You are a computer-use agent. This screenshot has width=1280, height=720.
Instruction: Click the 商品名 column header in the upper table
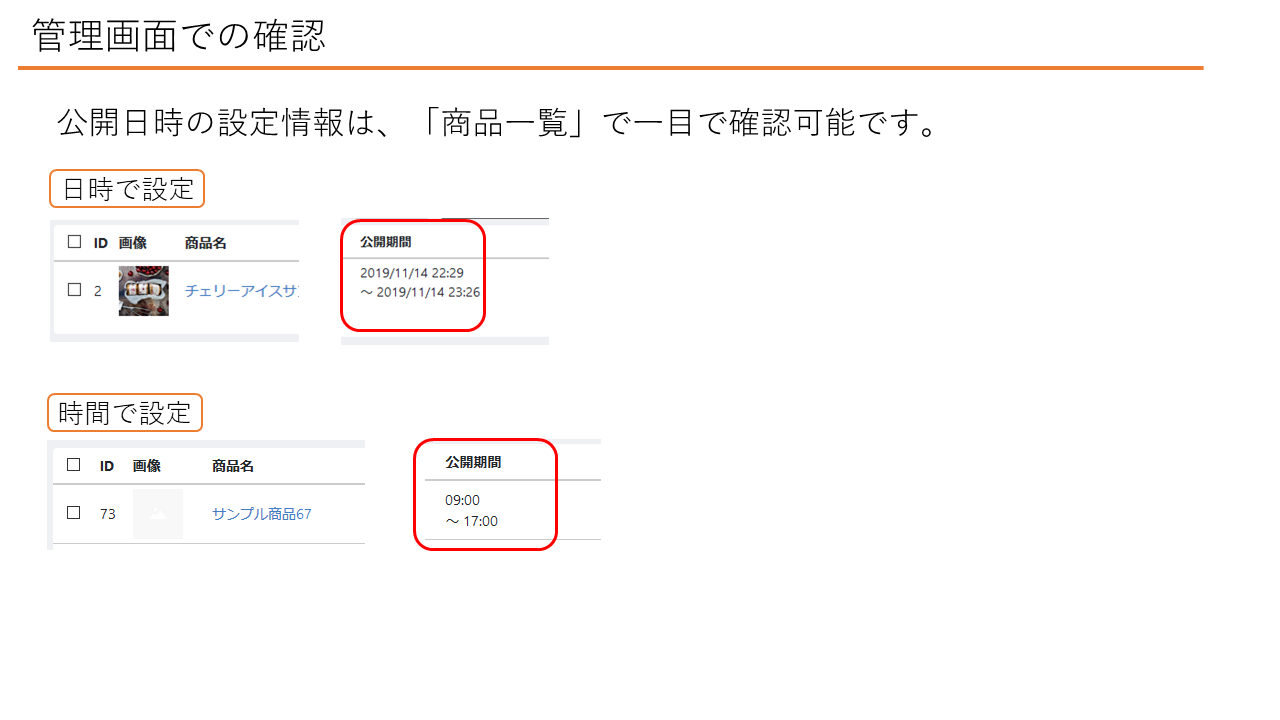[x=205, y=243]
